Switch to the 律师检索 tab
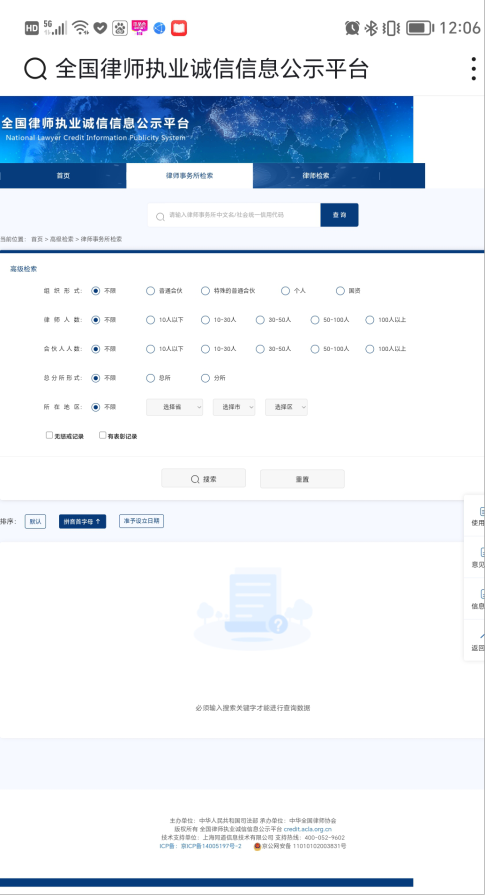This screenshot has width=485, height=895. pos(316,176)
